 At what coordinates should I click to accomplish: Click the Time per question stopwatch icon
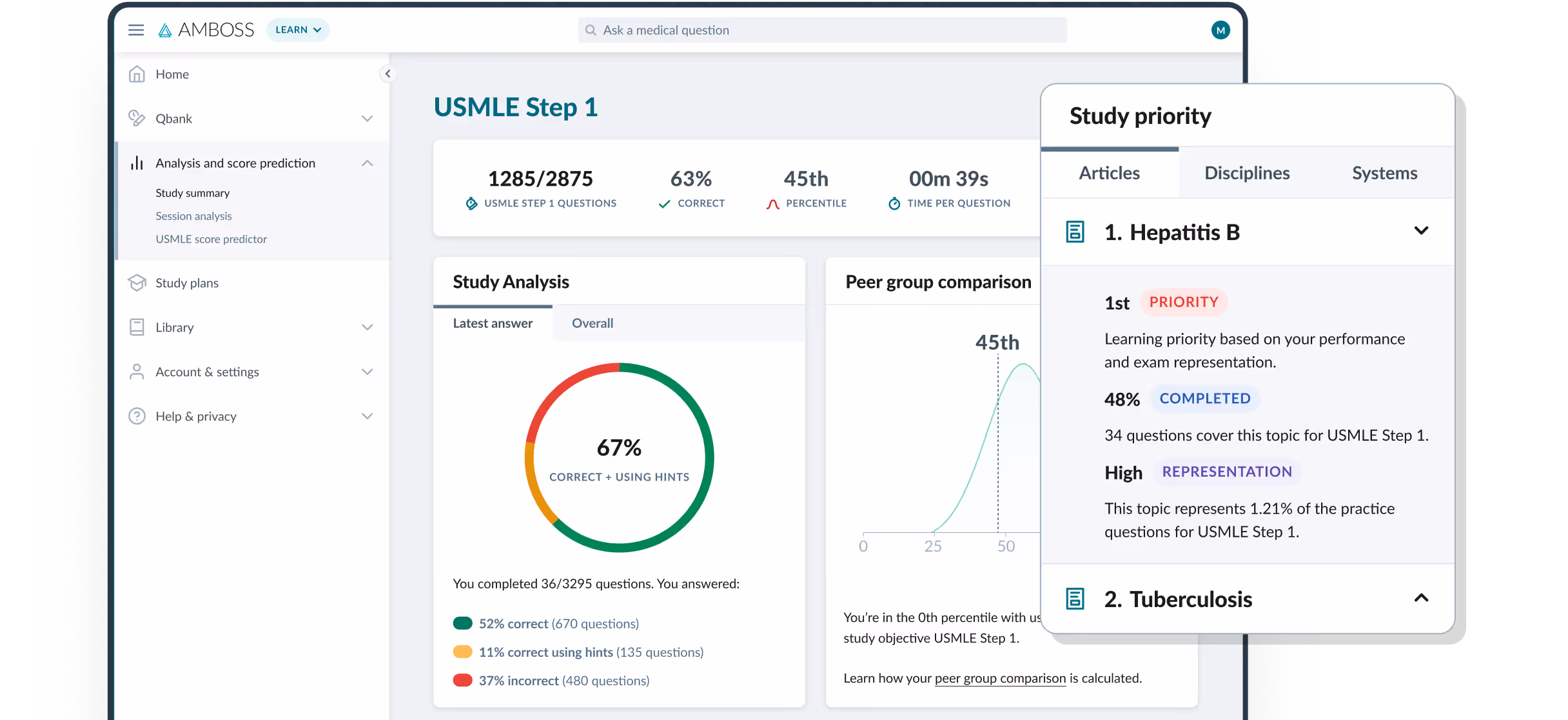coord(894,203)
